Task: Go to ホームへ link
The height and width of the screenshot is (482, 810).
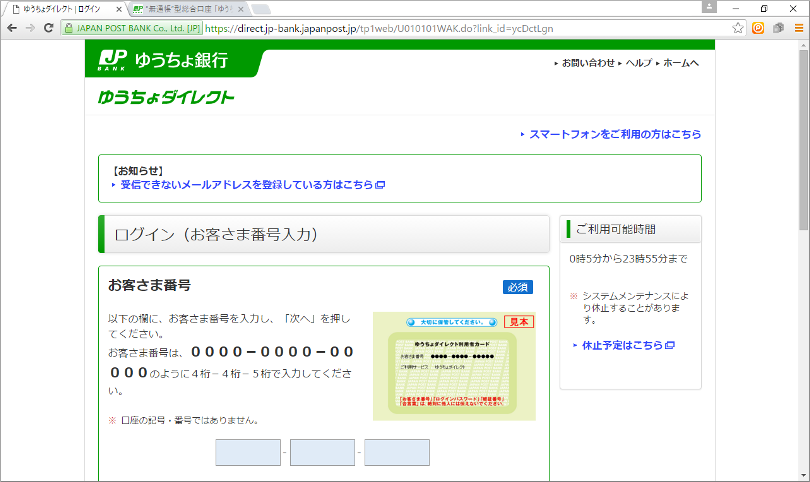Action: (x=681, y=63)
